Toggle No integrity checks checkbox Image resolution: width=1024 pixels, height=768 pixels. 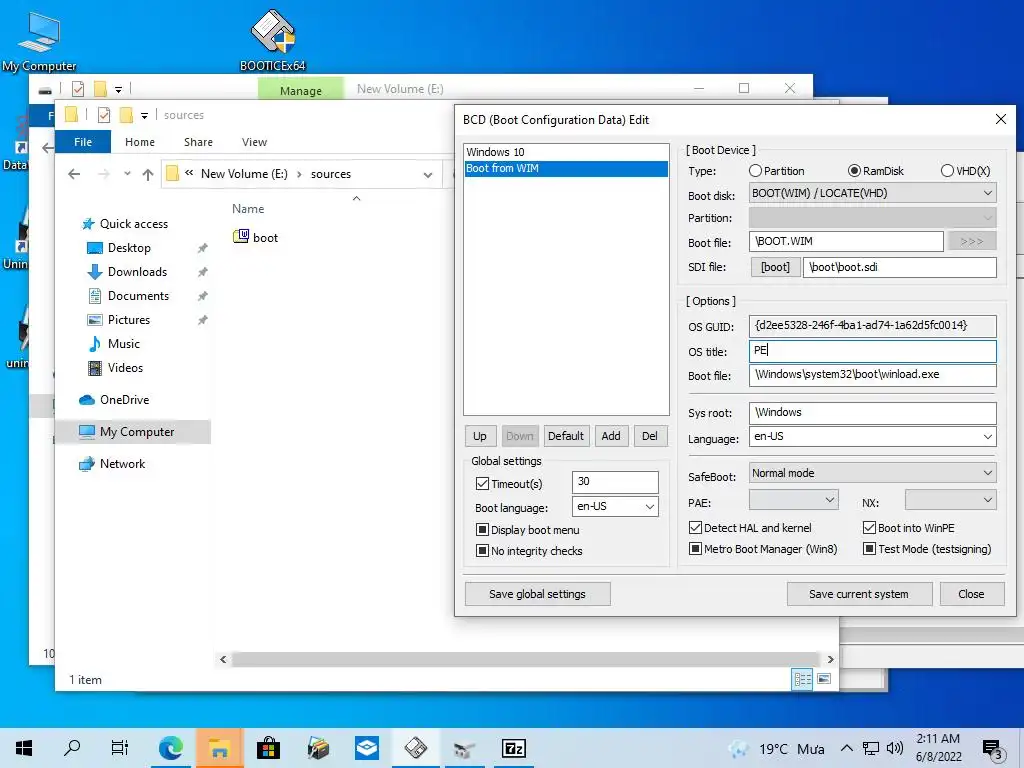tap(483, 551)
